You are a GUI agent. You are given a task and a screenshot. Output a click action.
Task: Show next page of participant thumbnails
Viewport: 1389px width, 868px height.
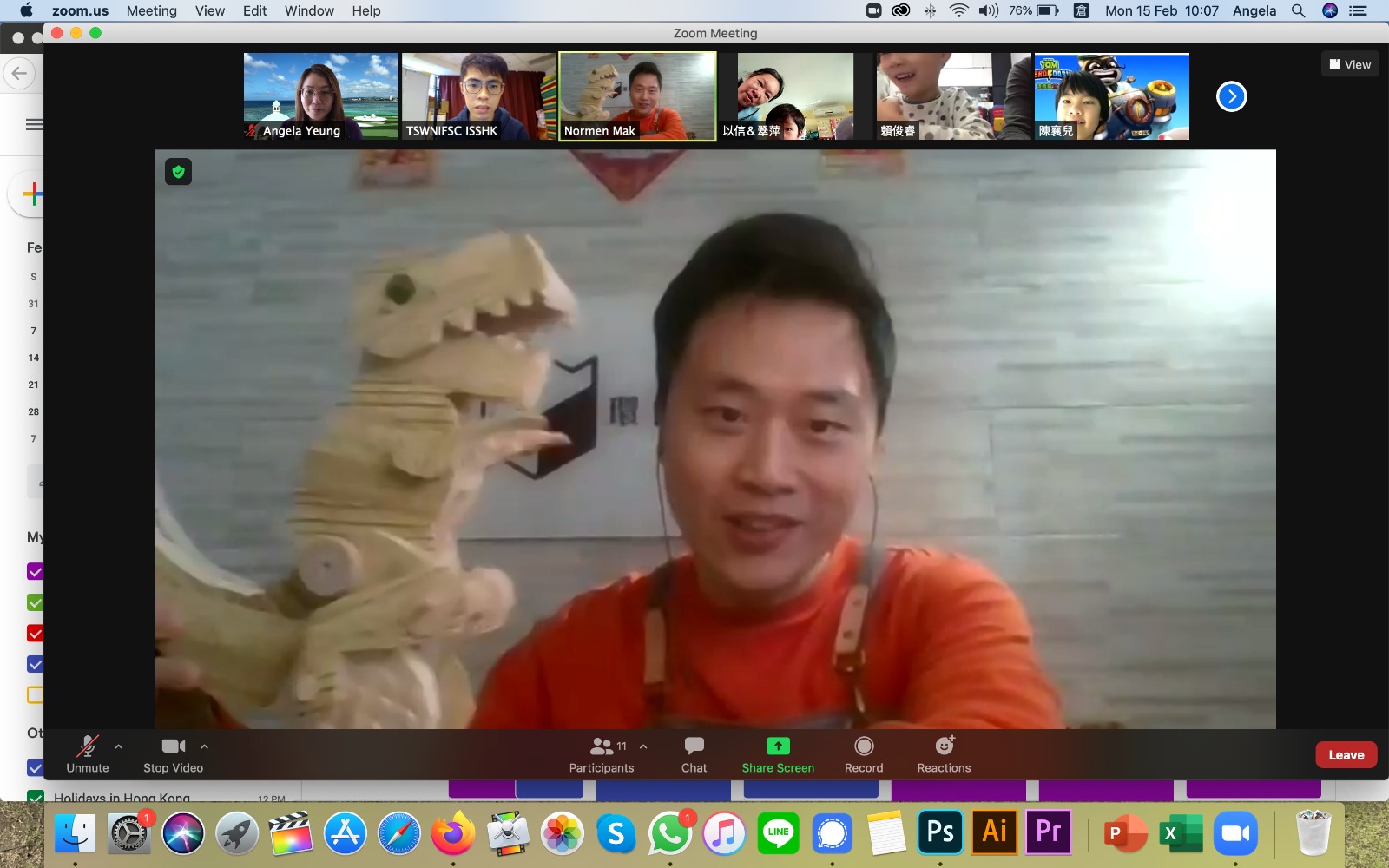pyautogui.click(x=1231, y=96)
